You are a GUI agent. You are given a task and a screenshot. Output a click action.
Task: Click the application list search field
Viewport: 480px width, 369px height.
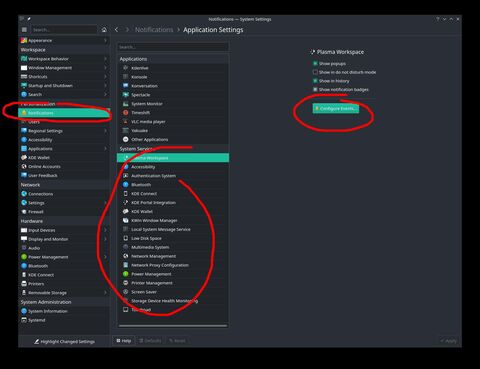173,47
